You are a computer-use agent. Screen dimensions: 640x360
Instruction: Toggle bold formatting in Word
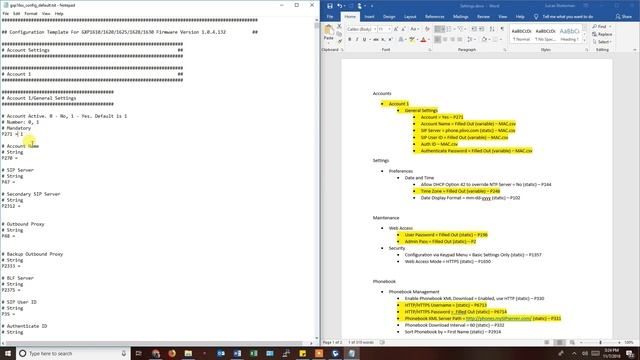tap(349, 40)
